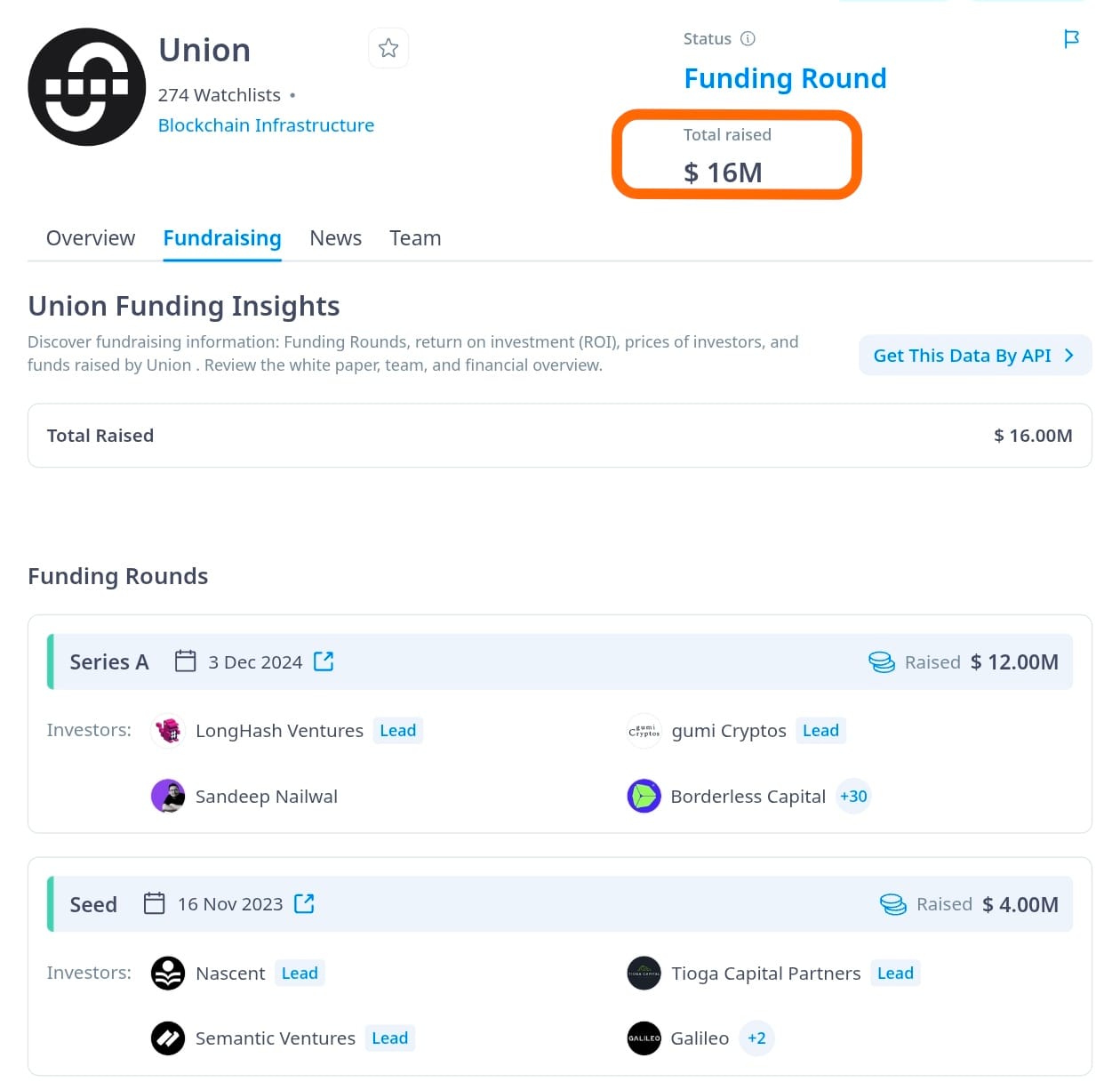Open Tioga Capital Partners investor link
The width and height of the screenshot is (1120, 1082).
click(x=765, y=974)
